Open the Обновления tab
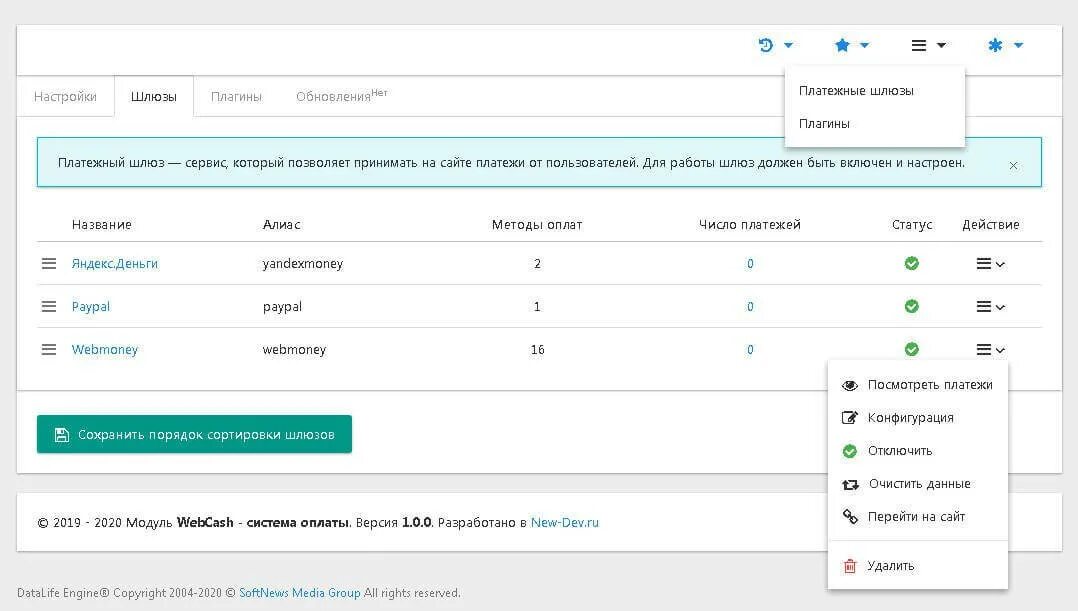Screen dimensions: 1078x611 341,96
